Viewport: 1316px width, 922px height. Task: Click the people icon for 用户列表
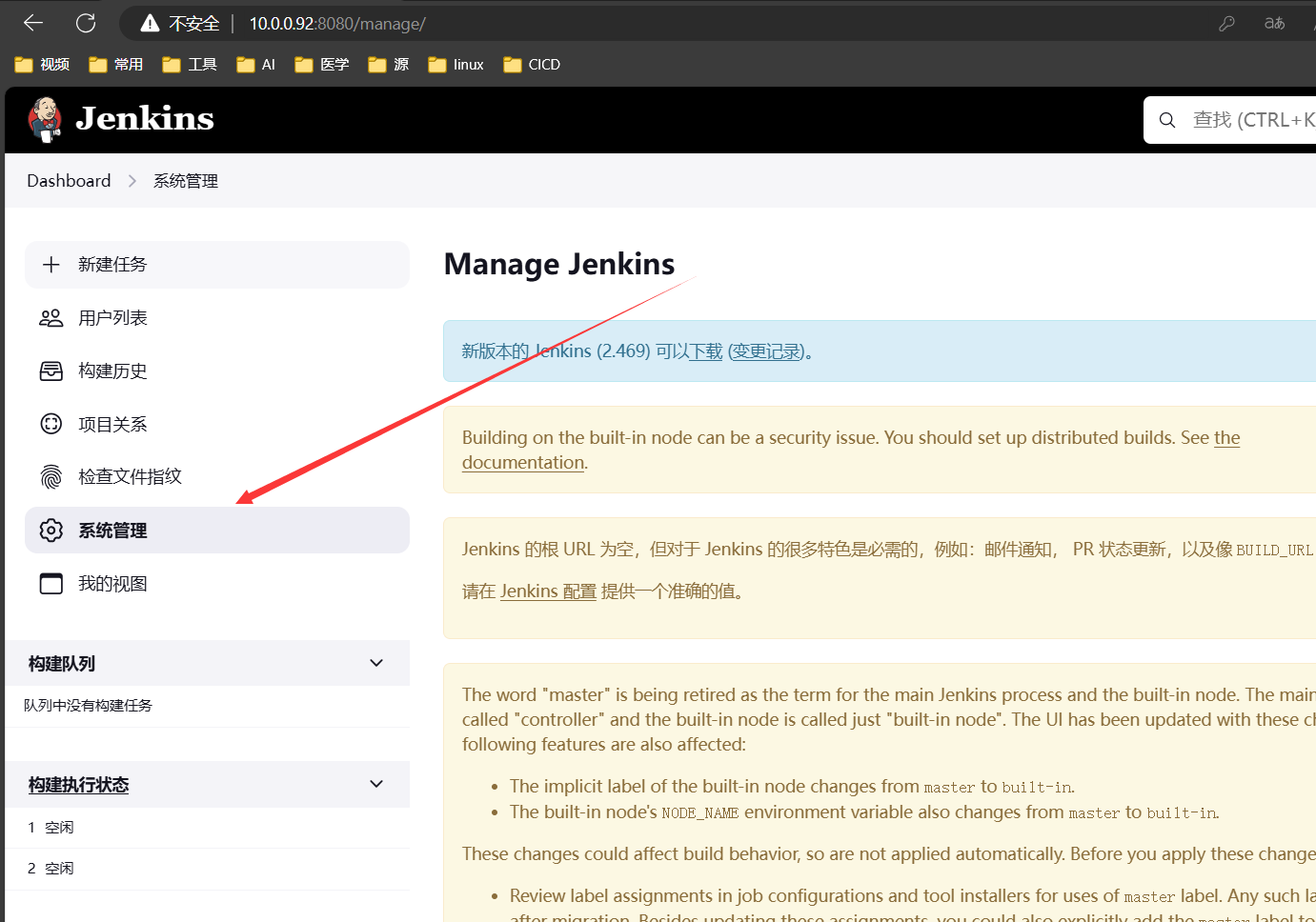51,318
